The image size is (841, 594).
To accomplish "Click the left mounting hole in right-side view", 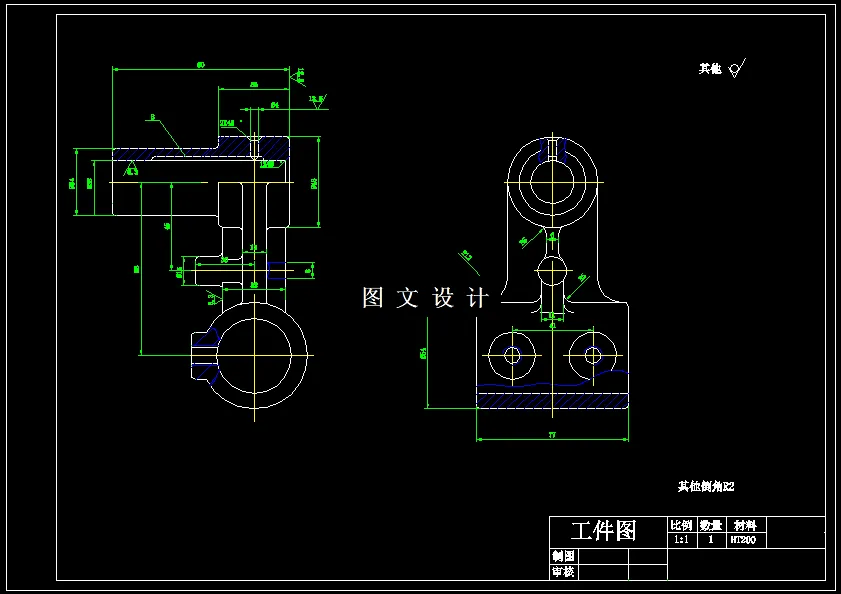I will (512, 355).
